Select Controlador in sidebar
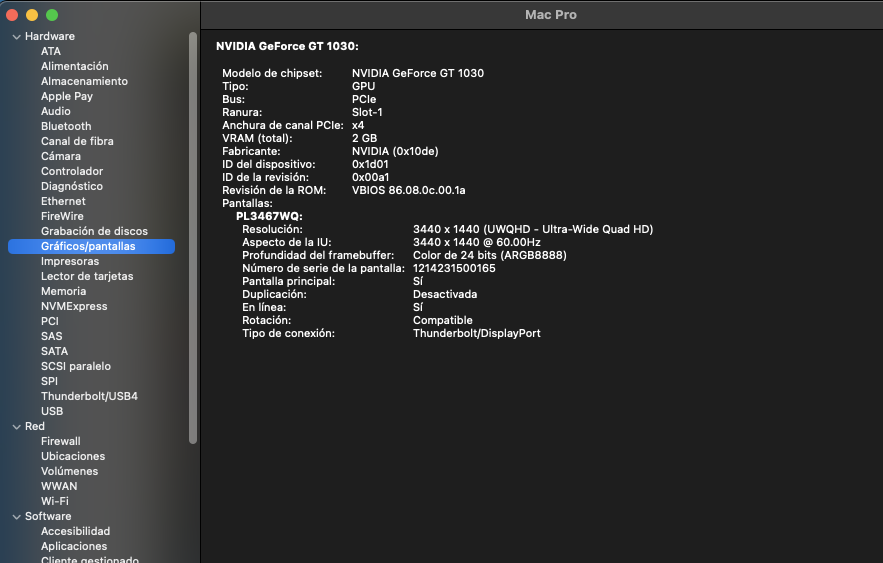This screenshot has width=883, height=563. (x=72, y=171)
